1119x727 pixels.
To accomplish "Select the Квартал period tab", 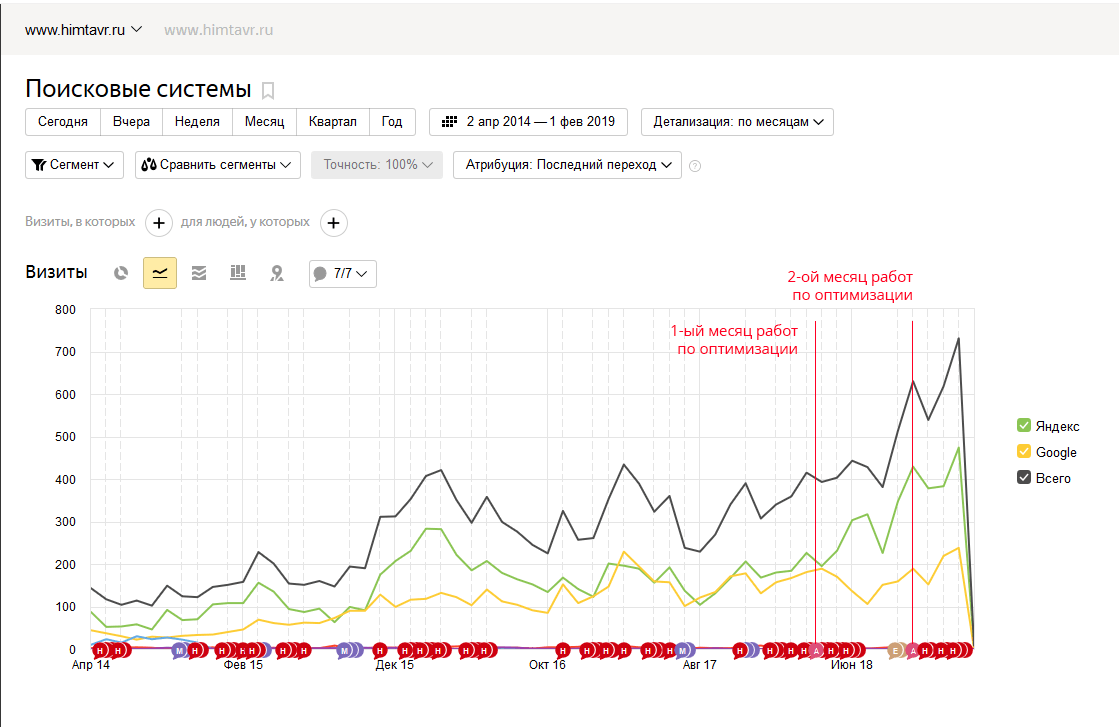I will tap(333, 122).
